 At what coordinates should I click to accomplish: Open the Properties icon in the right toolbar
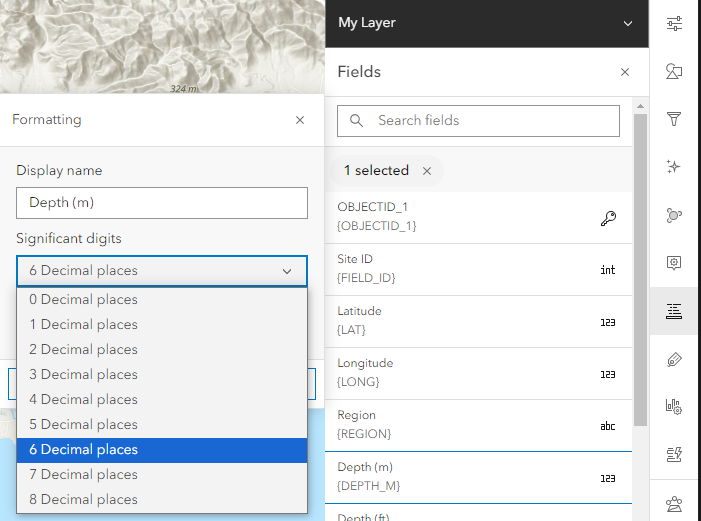pyautogui.click(x=674, y=23)
